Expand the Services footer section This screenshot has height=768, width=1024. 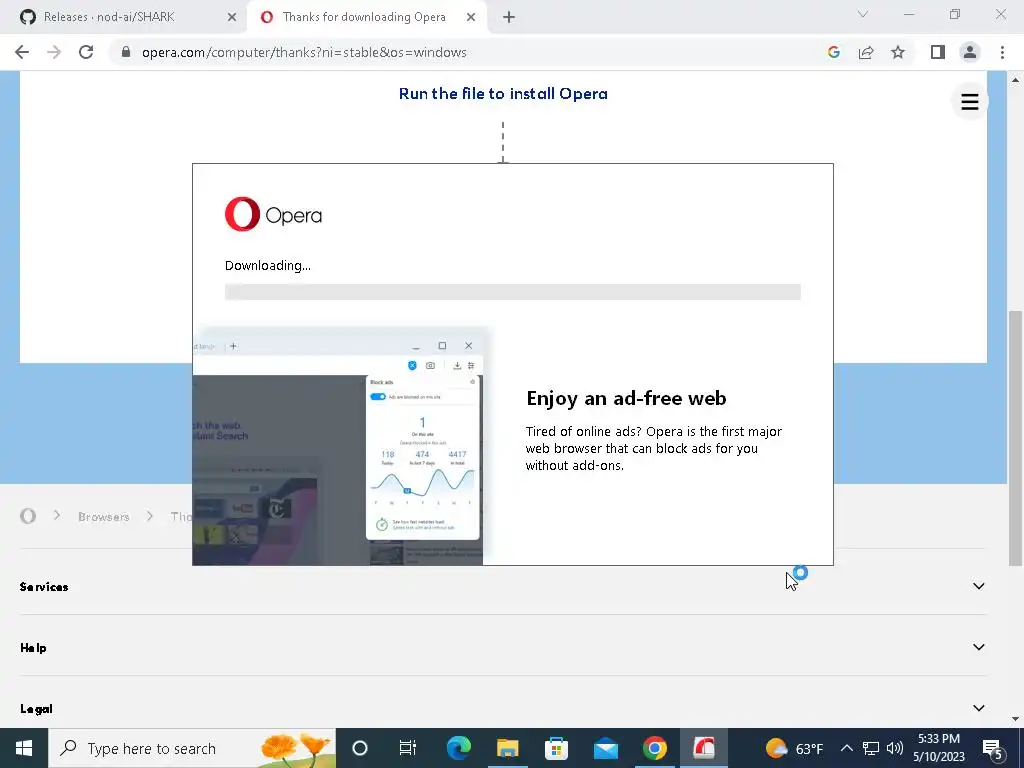(502, 586)
